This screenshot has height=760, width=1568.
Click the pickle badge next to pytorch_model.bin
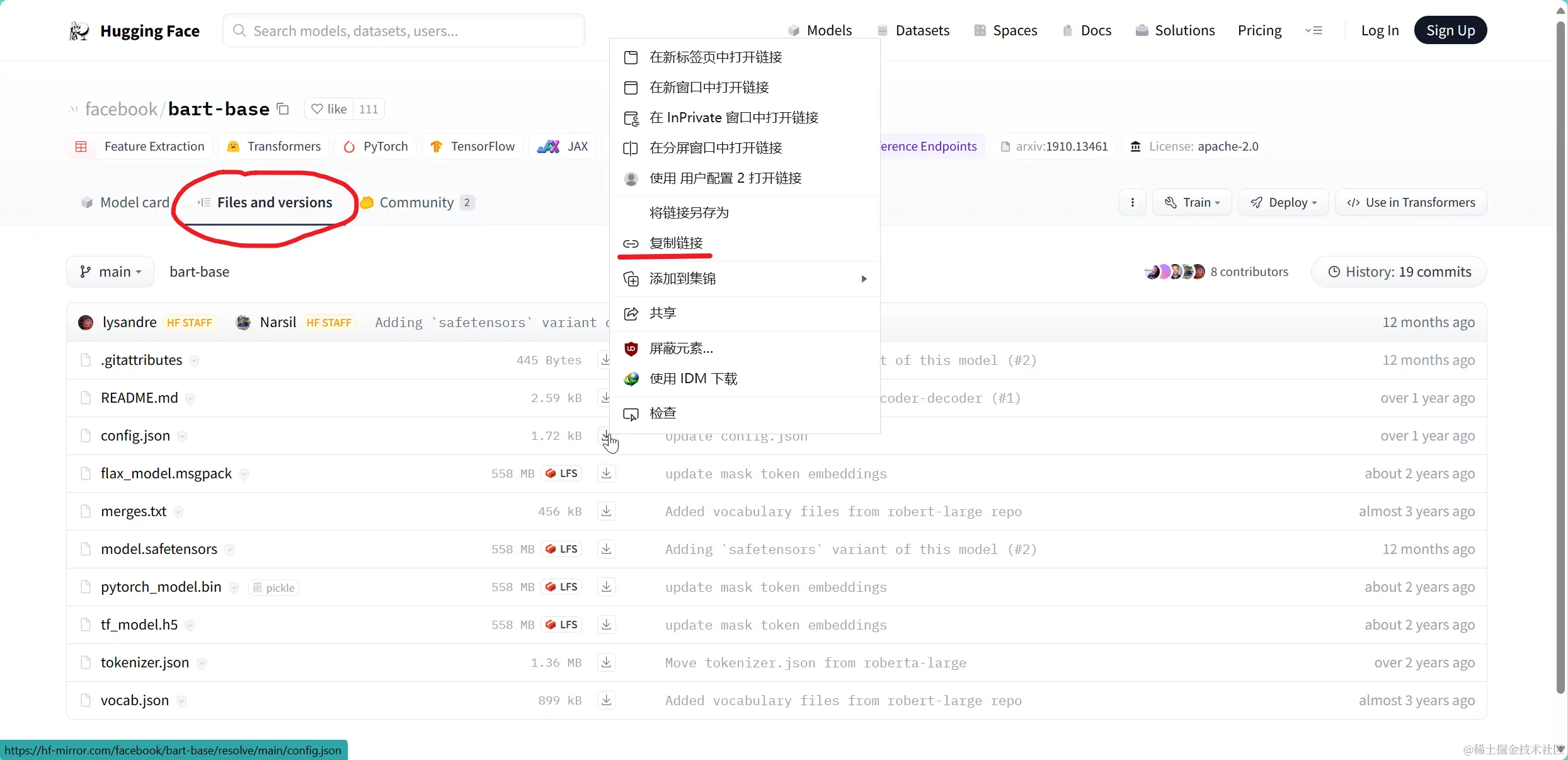pos(274,587)
